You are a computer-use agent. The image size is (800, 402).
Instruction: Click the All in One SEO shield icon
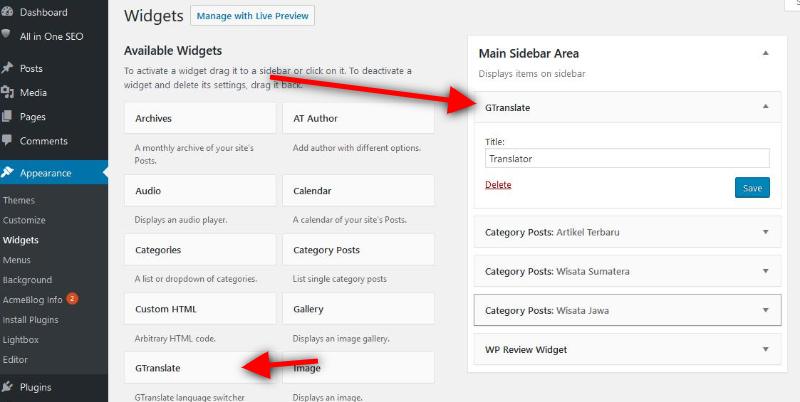pyautogui.click(x=6, y=35)
